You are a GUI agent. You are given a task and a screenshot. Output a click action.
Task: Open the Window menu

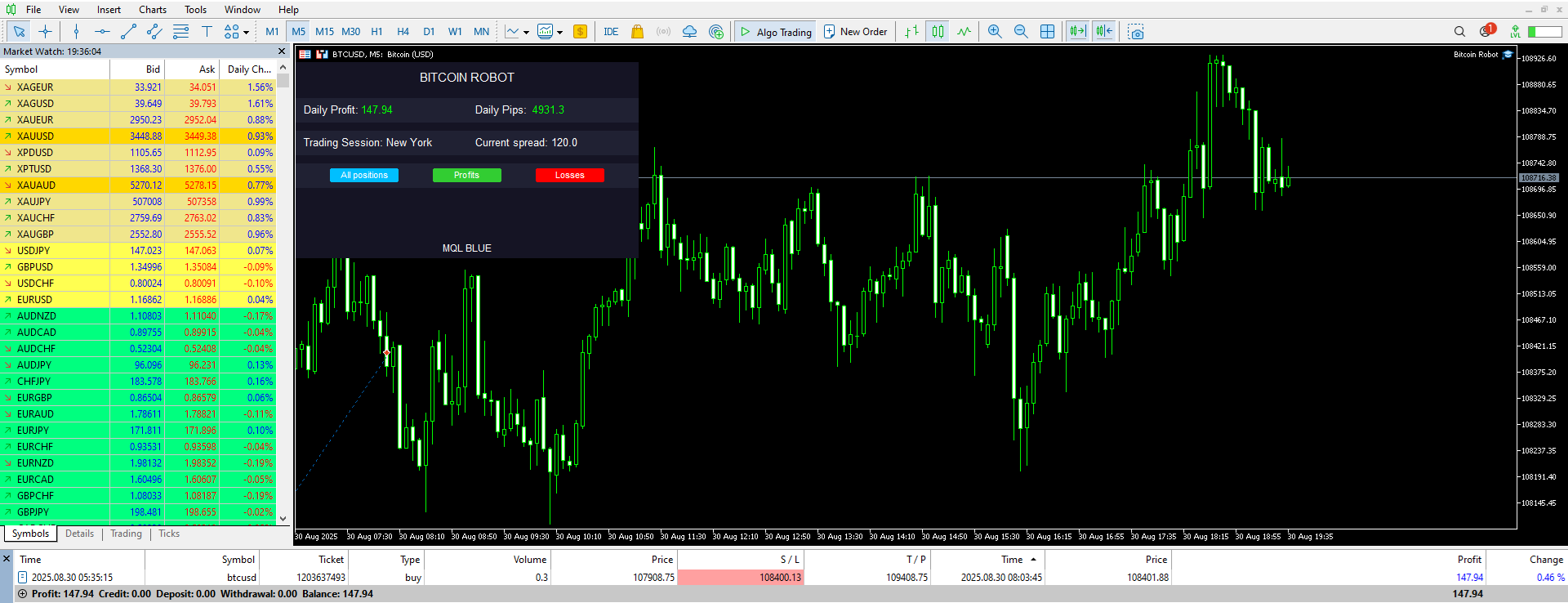[x=243, y=10]
